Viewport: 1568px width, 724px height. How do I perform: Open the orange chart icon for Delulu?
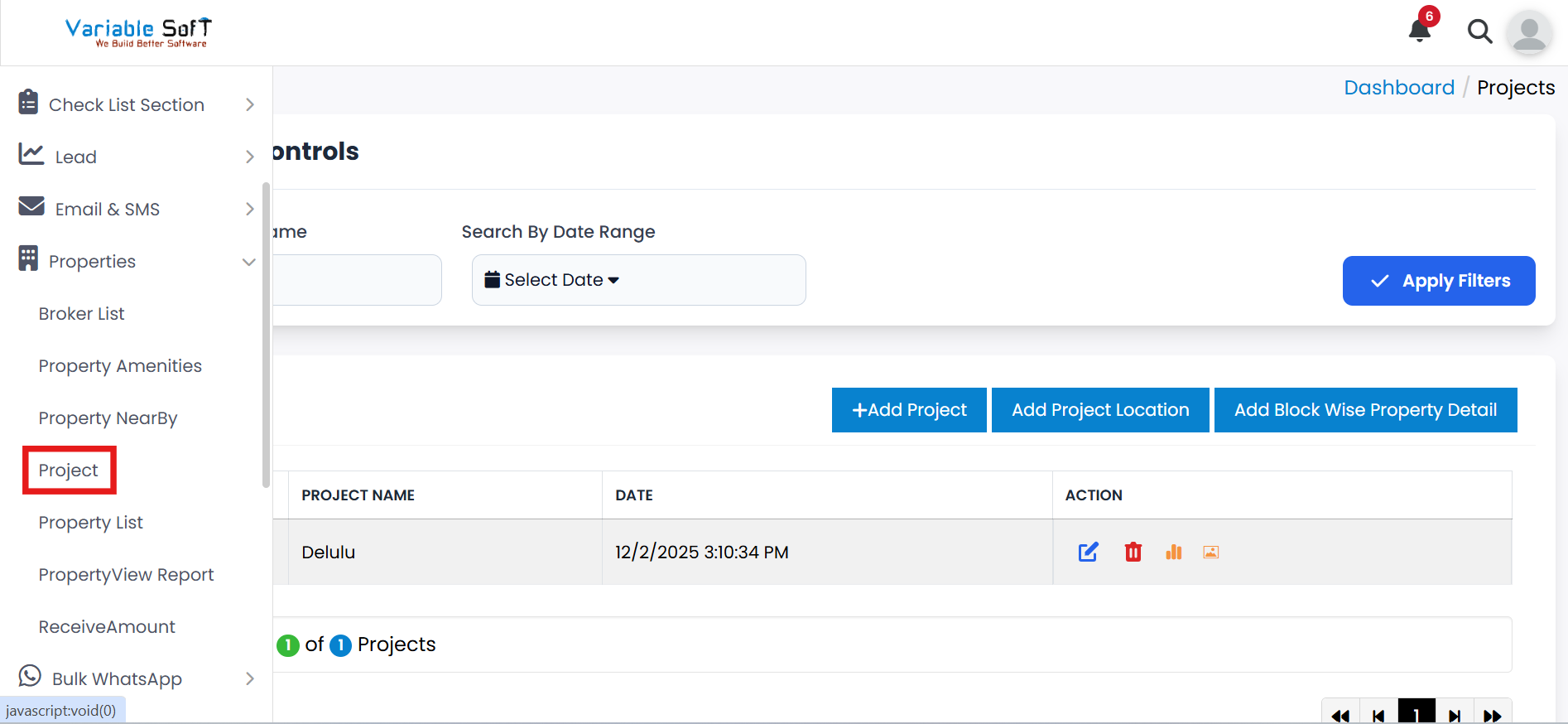point(1173,552)
